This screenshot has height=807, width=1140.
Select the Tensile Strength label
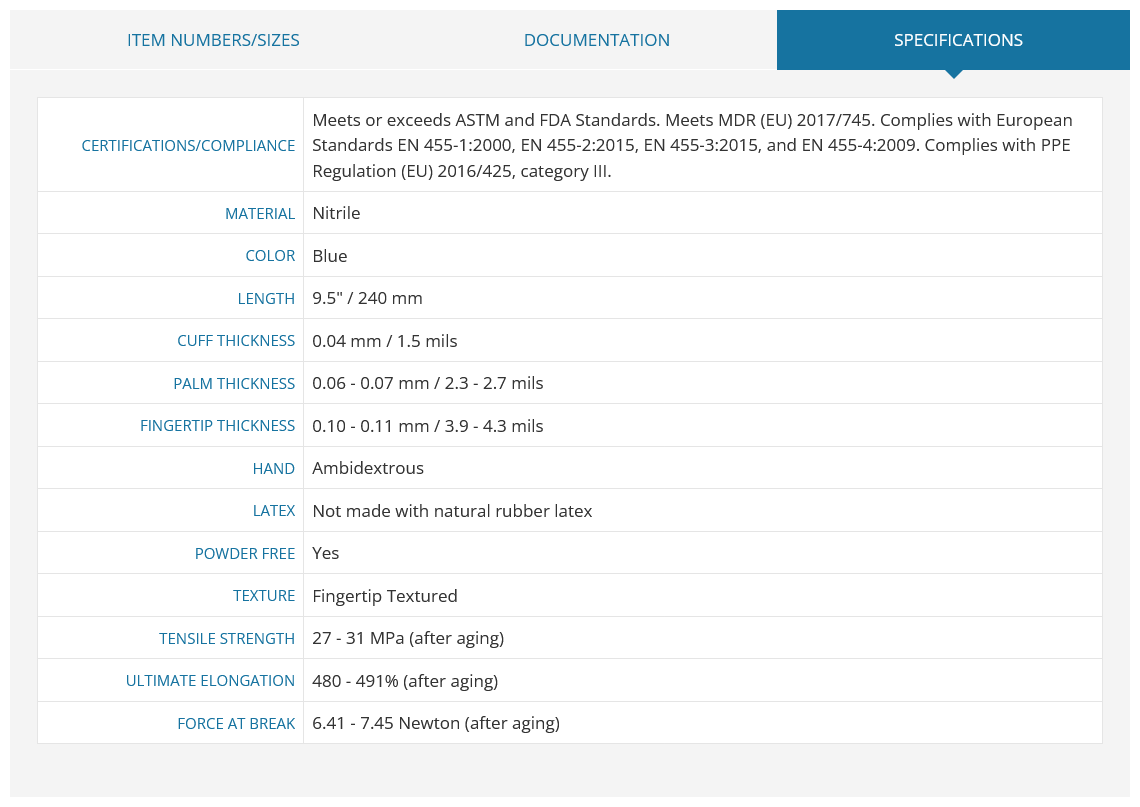coord(227,639)
